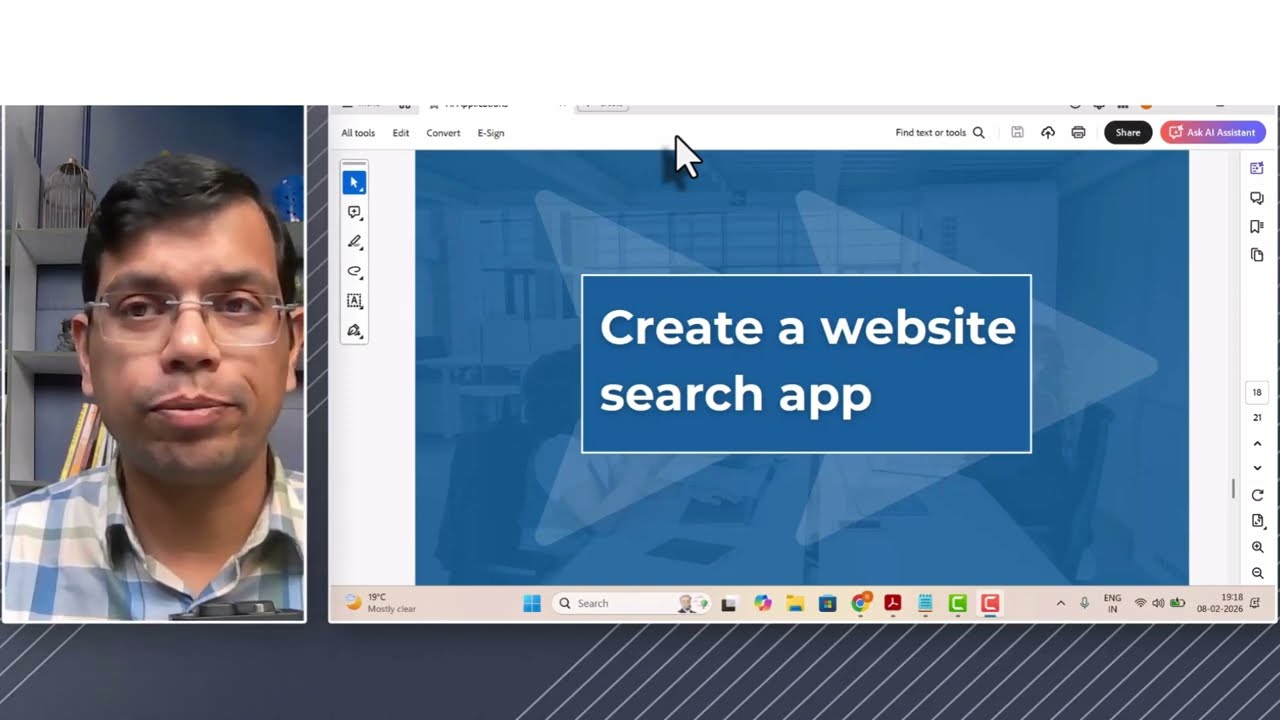
Task: Click the microphone tray icon
Action: point(1085,603)
